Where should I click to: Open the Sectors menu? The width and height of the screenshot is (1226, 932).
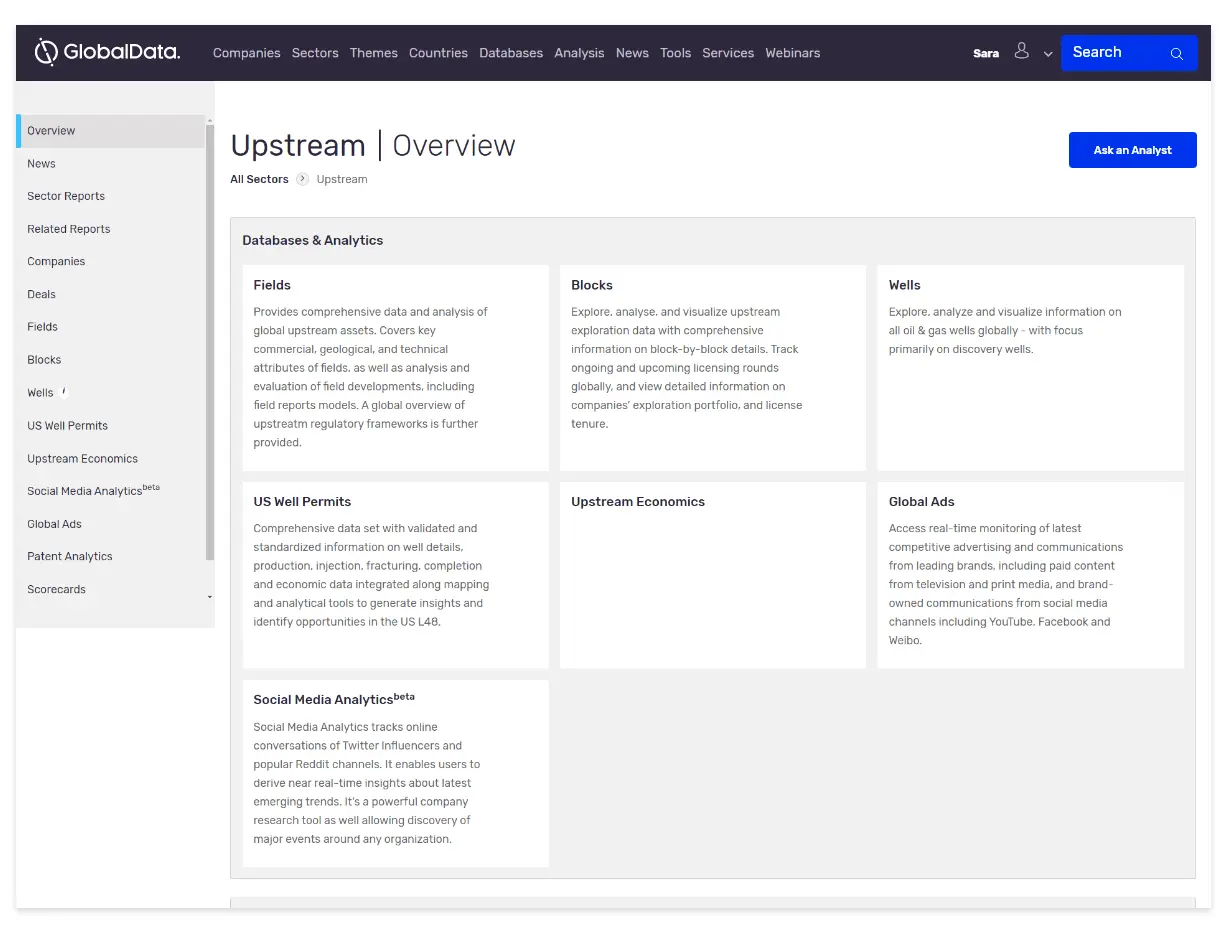click(x=315, y=53)
